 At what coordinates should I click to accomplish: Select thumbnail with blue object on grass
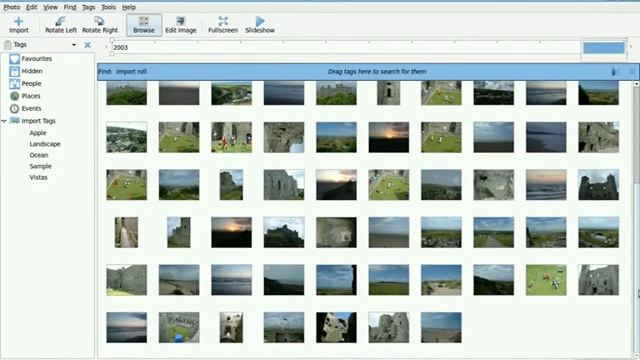click(179, 328)
